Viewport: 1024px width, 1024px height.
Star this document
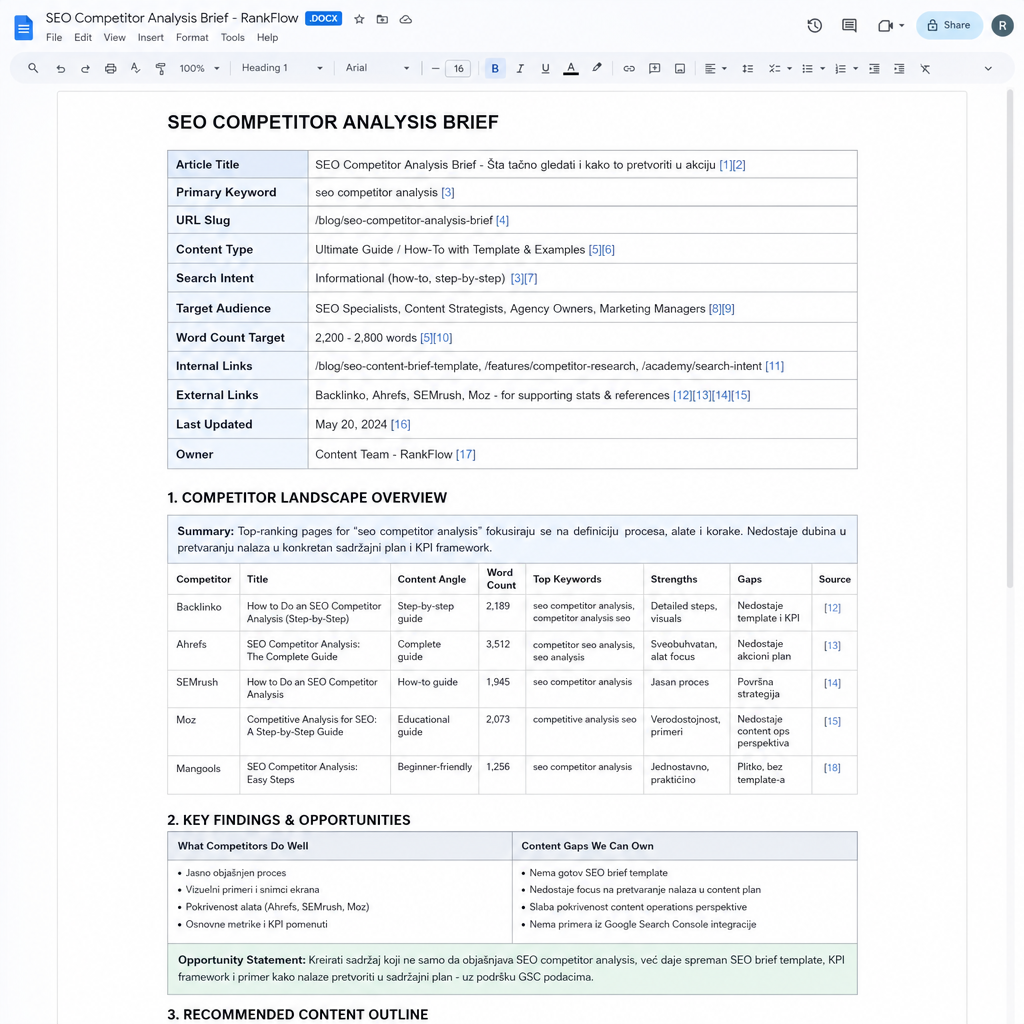click(x=359, y=19)
